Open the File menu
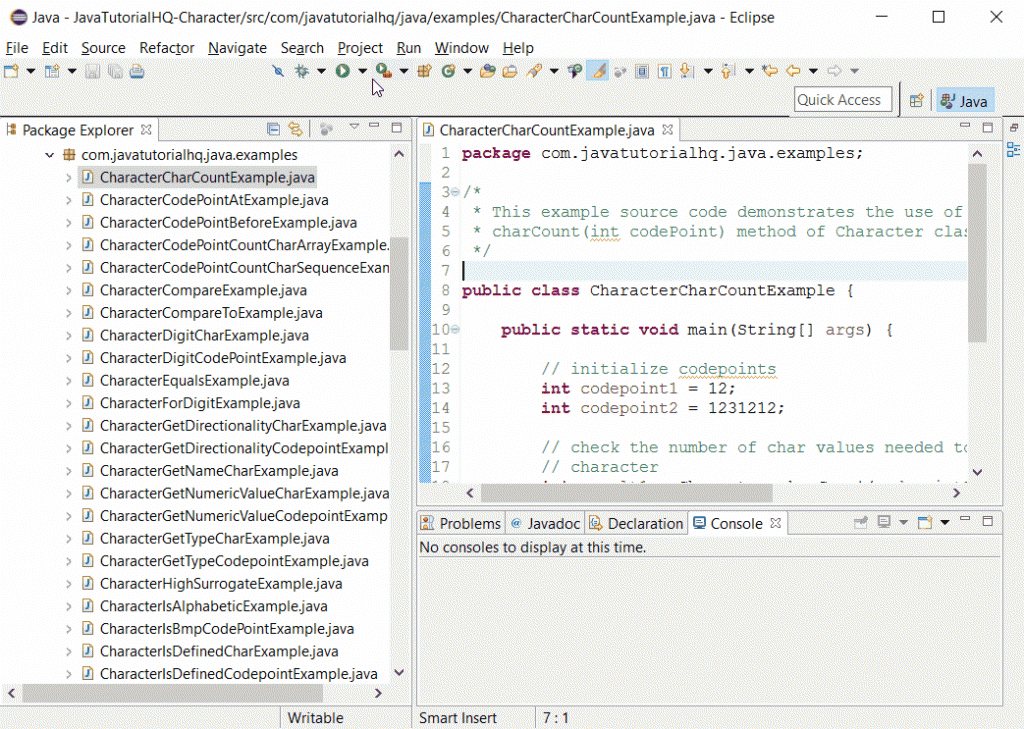Screen dimensions: 1024x729 point(17,48)
